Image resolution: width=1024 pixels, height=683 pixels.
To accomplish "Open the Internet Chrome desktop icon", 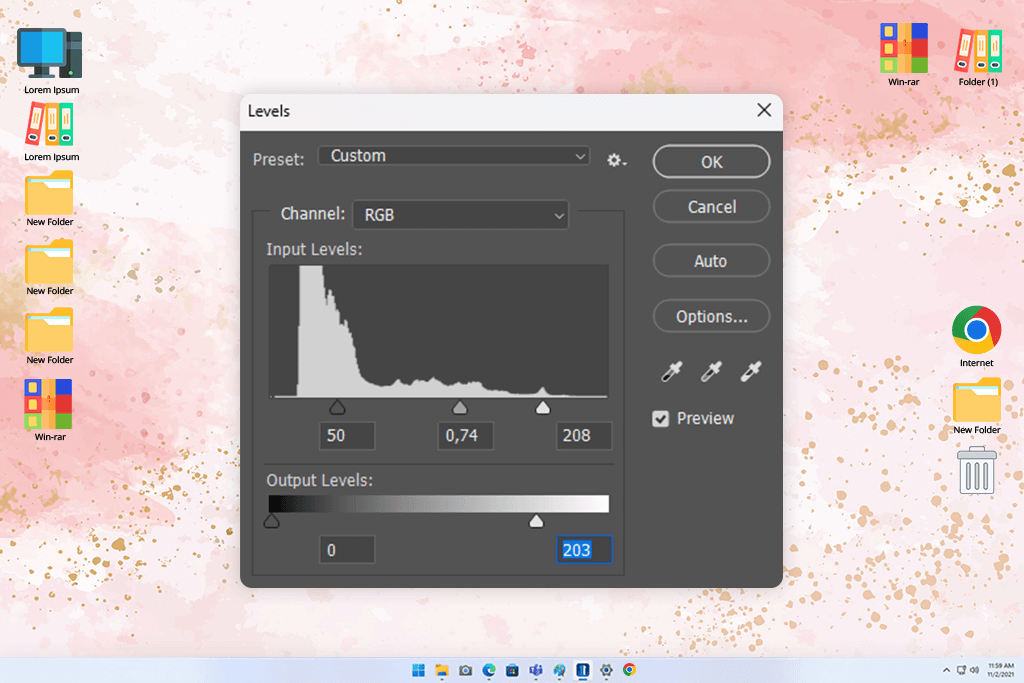I will 976,336.
